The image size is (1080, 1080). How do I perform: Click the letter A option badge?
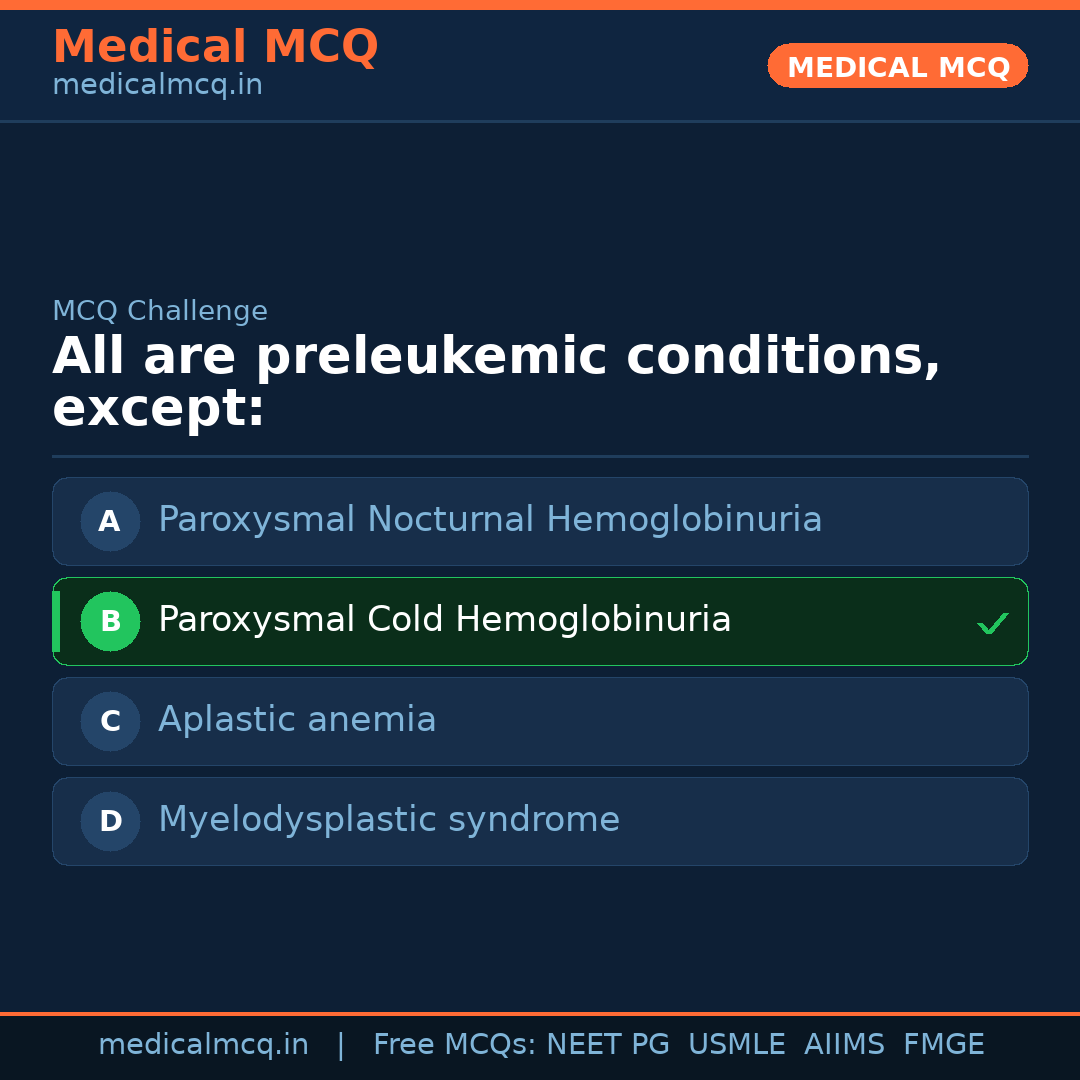[x=110, y=521]
